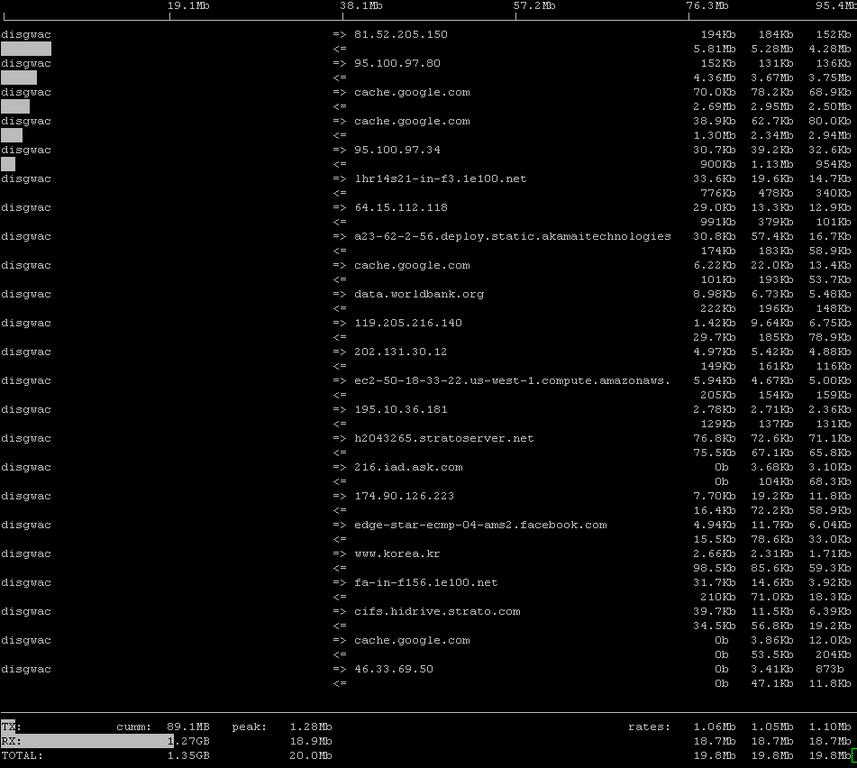Click the 216.iad.ask.com host entry

click(x=408, y=467)
